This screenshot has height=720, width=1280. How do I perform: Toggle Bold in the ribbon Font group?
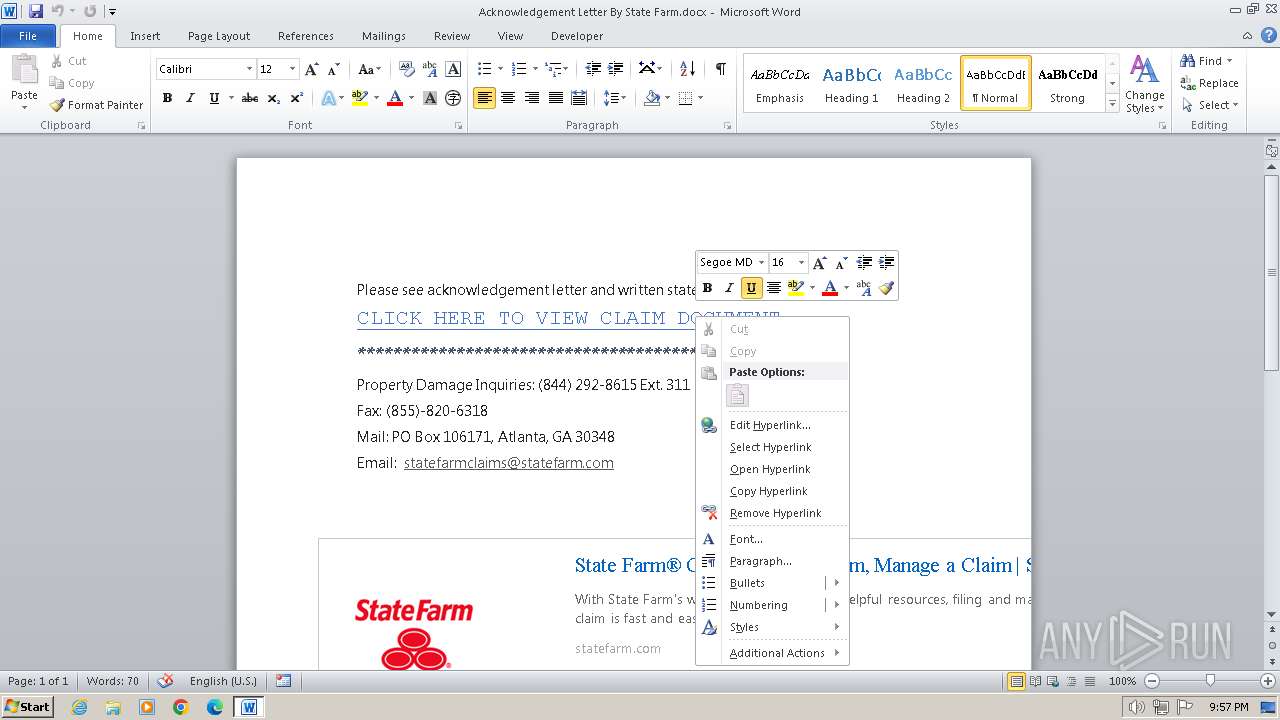(x=167, y=98)
